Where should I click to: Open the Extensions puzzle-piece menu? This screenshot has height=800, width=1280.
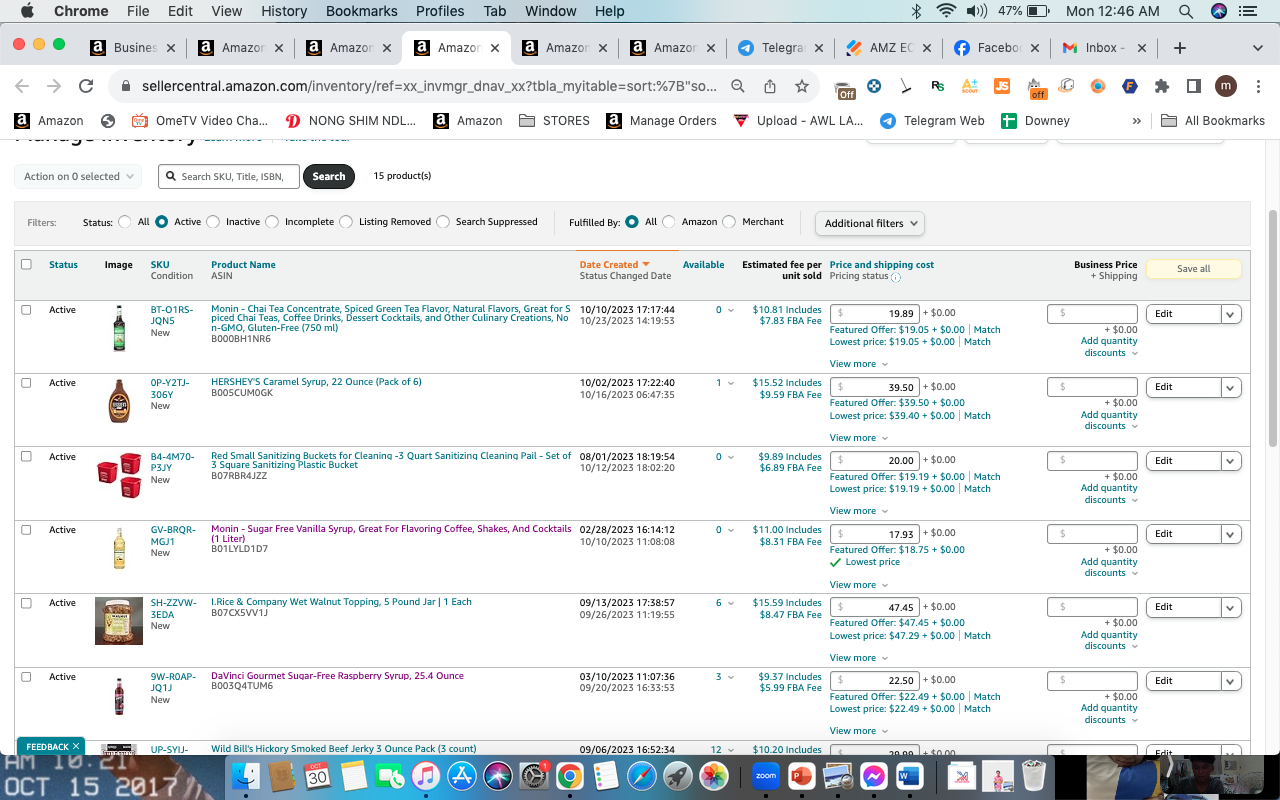click(1162, 86)
